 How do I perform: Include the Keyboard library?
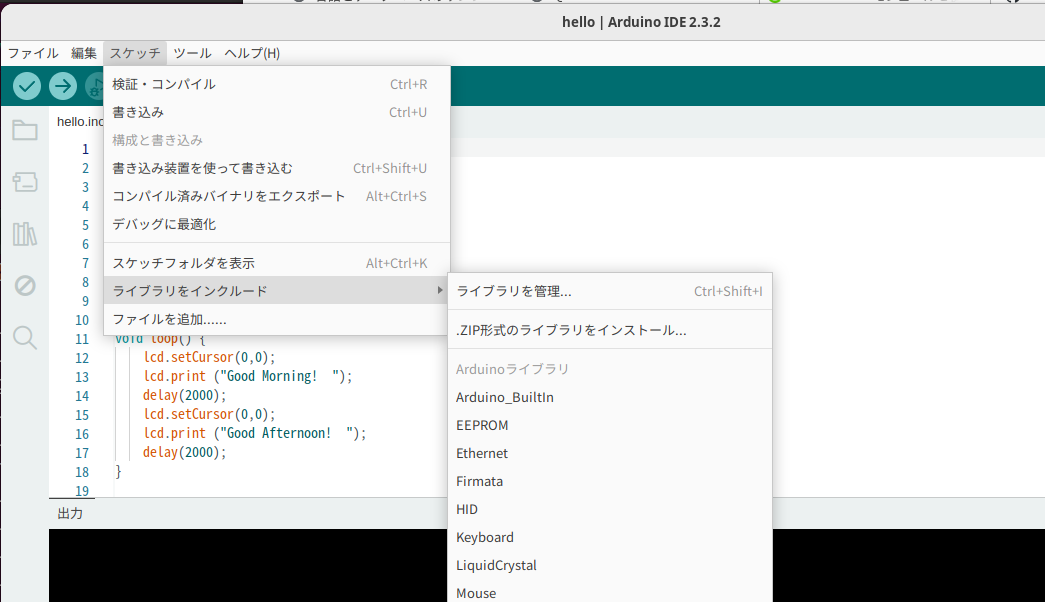coord(610,537)
